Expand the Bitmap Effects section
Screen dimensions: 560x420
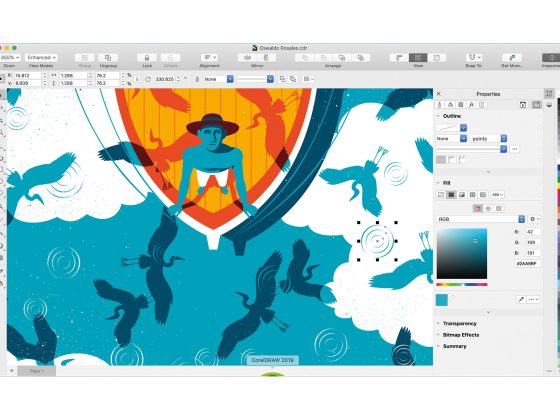(438, 335)
